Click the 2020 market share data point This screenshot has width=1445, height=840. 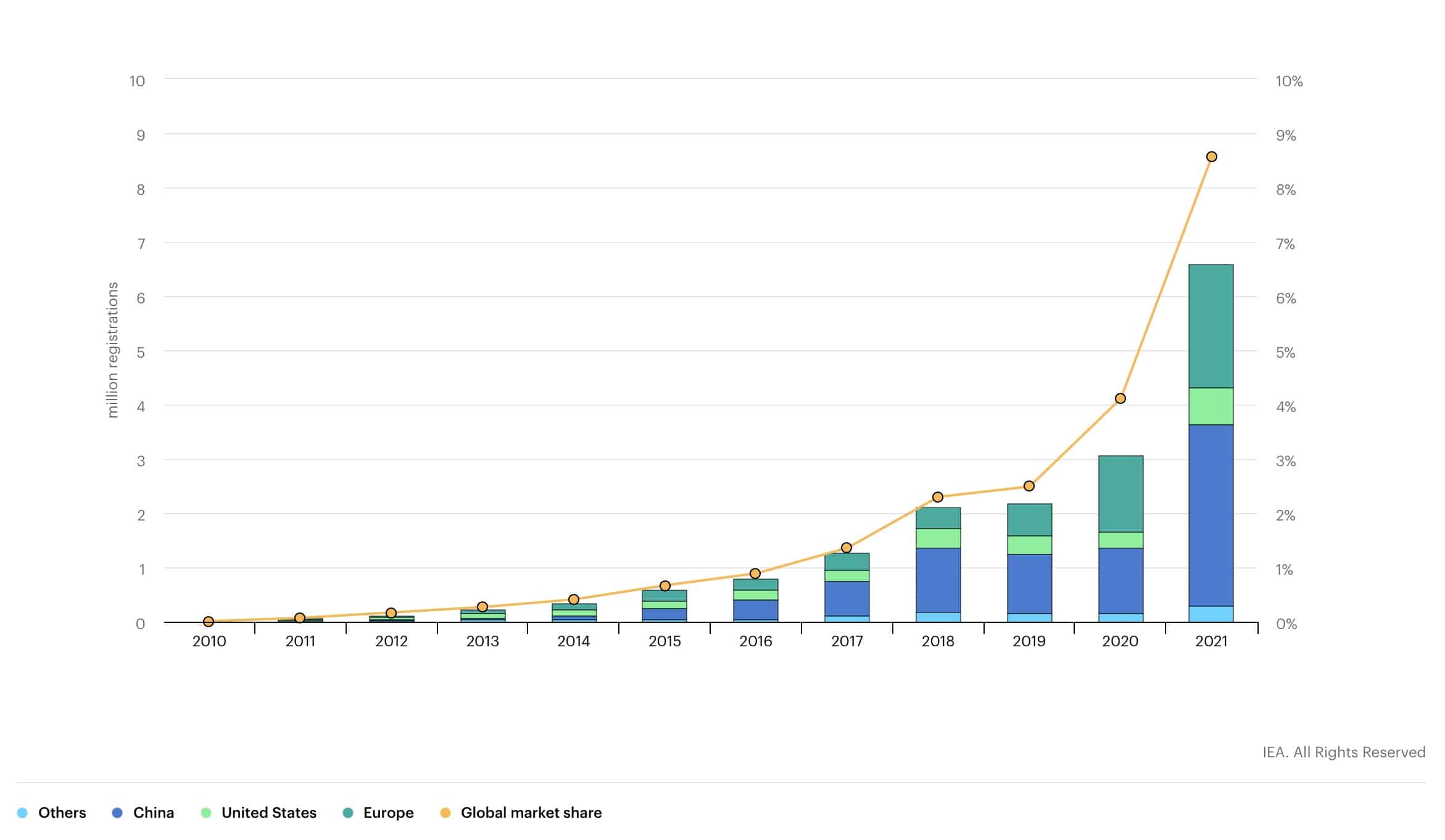pos(1120,398)
